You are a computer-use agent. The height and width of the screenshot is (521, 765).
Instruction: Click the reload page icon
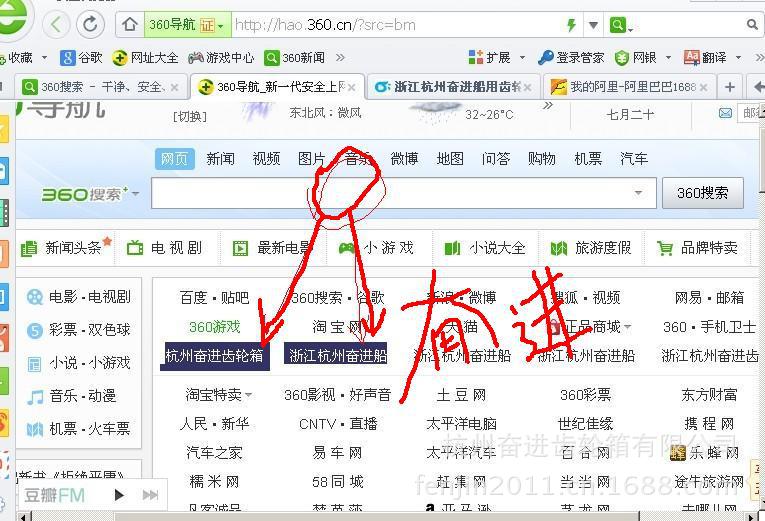90,24
